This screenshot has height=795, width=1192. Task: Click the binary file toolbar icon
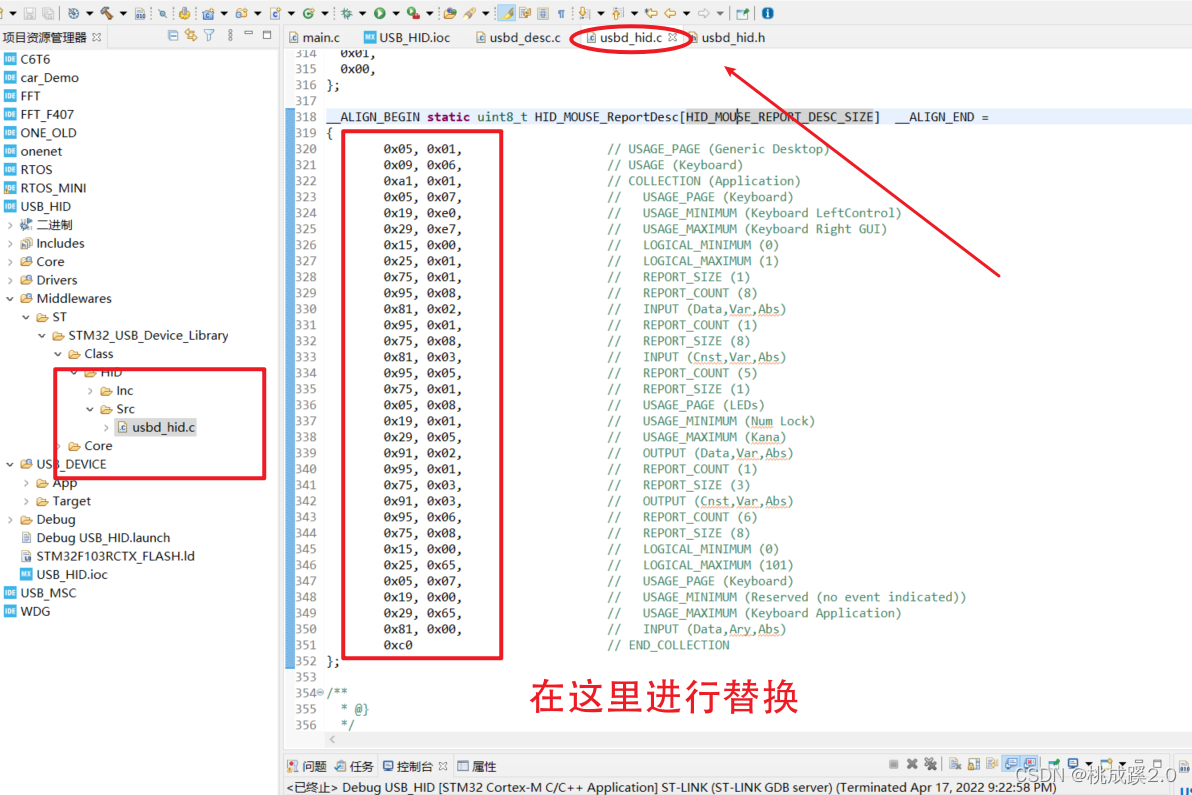click(x=140, y=14)
